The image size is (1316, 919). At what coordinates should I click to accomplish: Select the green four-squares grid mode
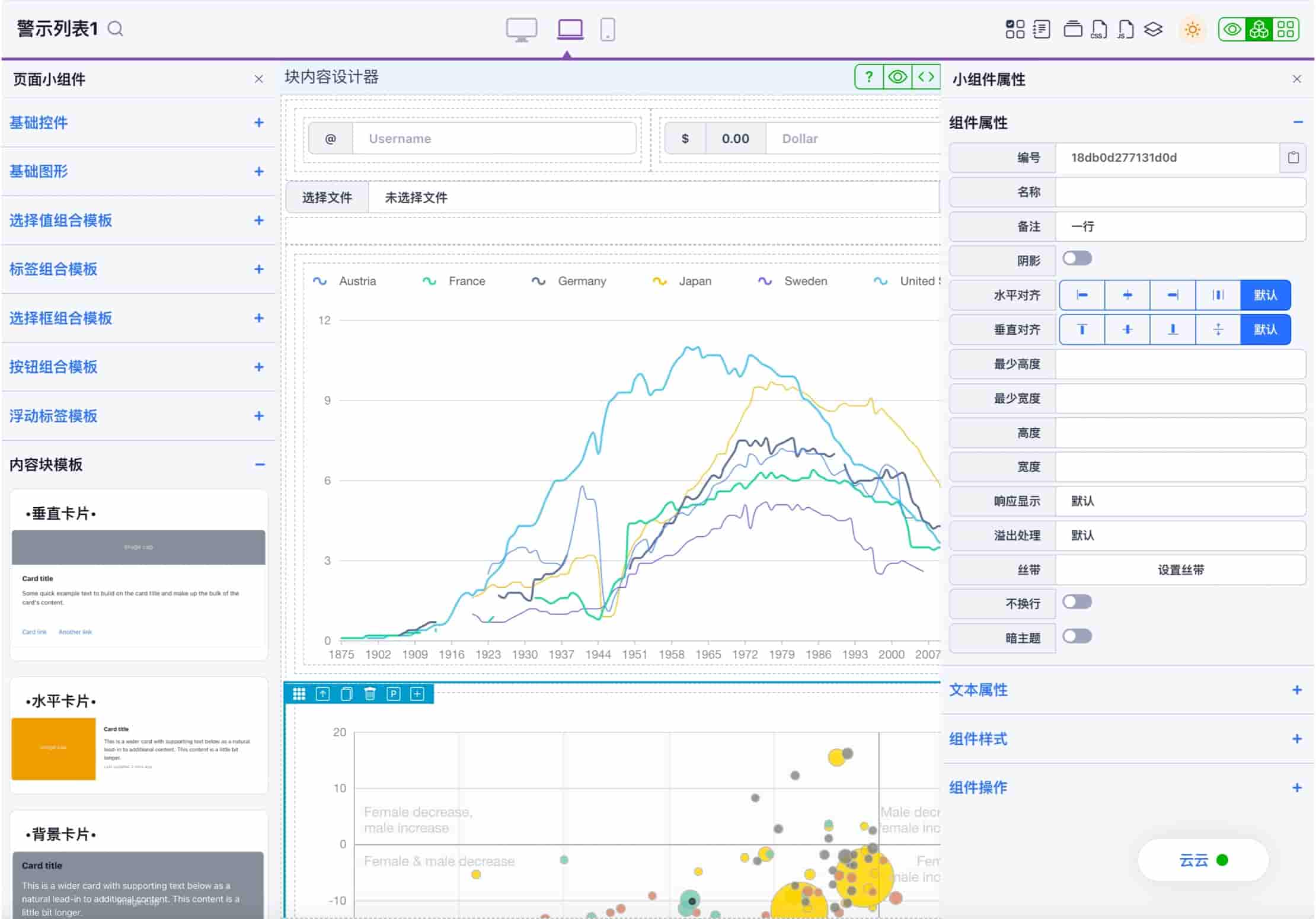pos(1286,29)
